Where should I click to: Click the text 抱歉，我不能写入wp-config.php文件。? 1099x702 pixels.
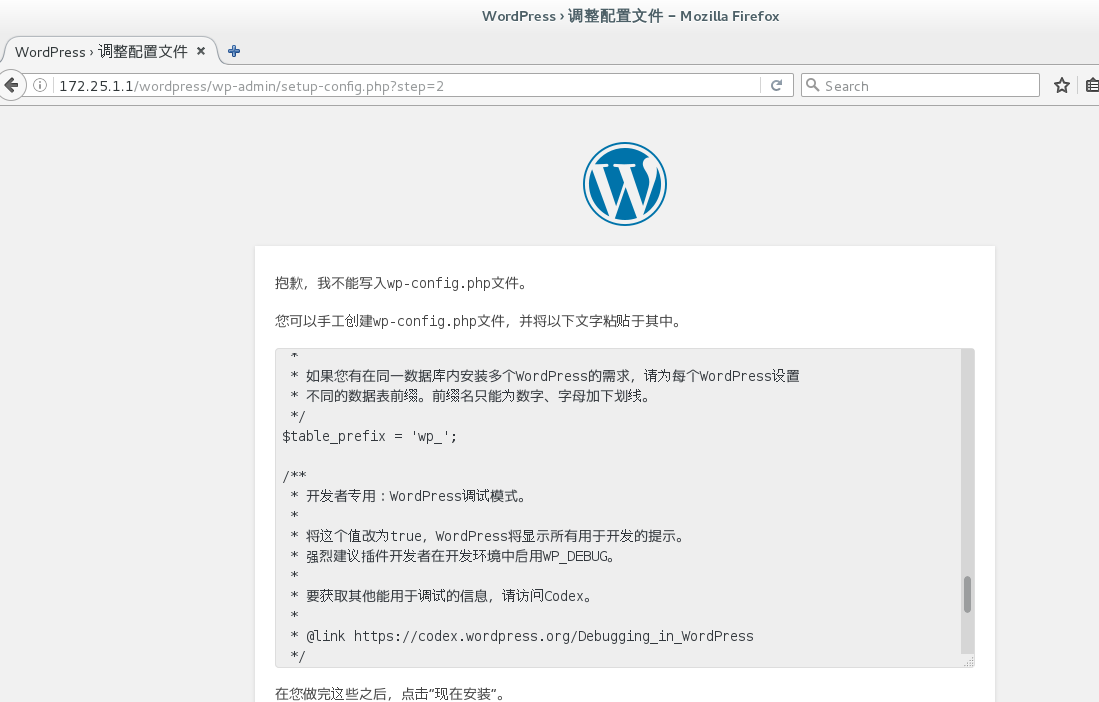tap(402, 283)
